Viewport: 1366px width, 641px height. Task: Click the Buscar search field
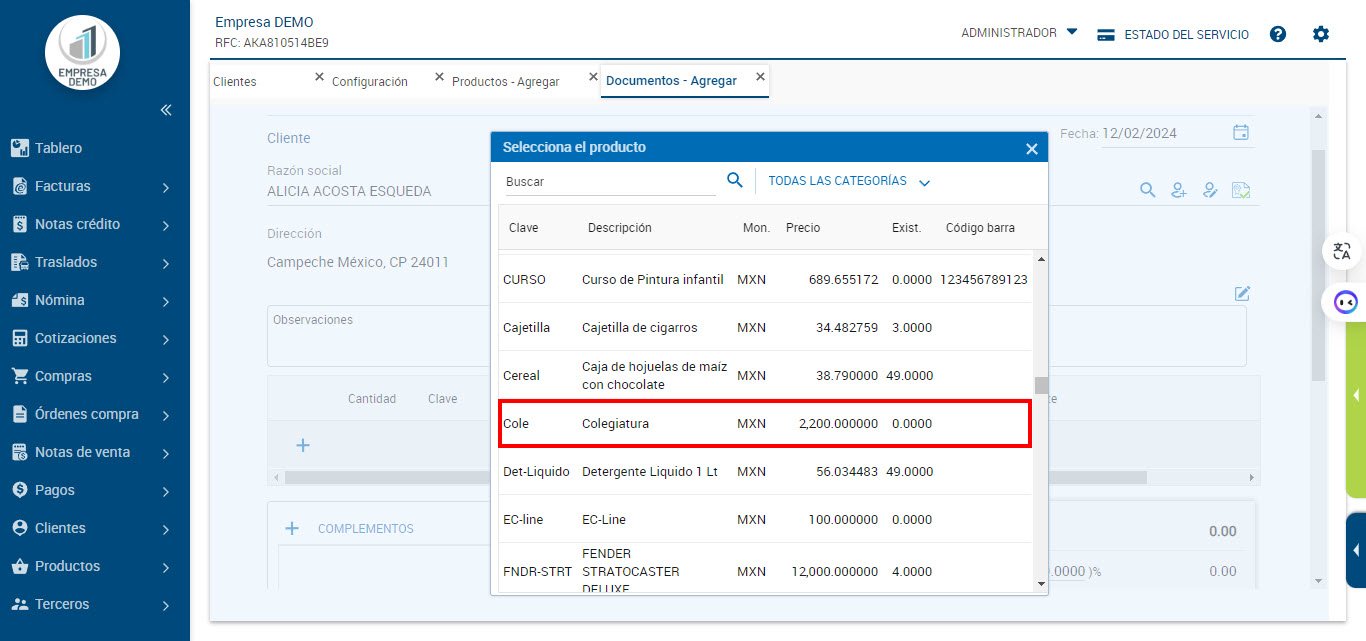coord(609,182)
